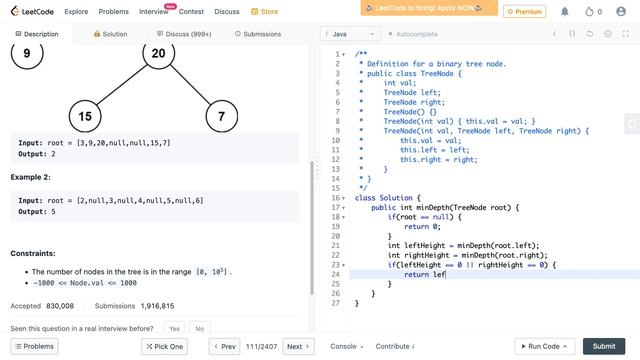
Task: Click tree node 15 in diagram
Action: 85,116
